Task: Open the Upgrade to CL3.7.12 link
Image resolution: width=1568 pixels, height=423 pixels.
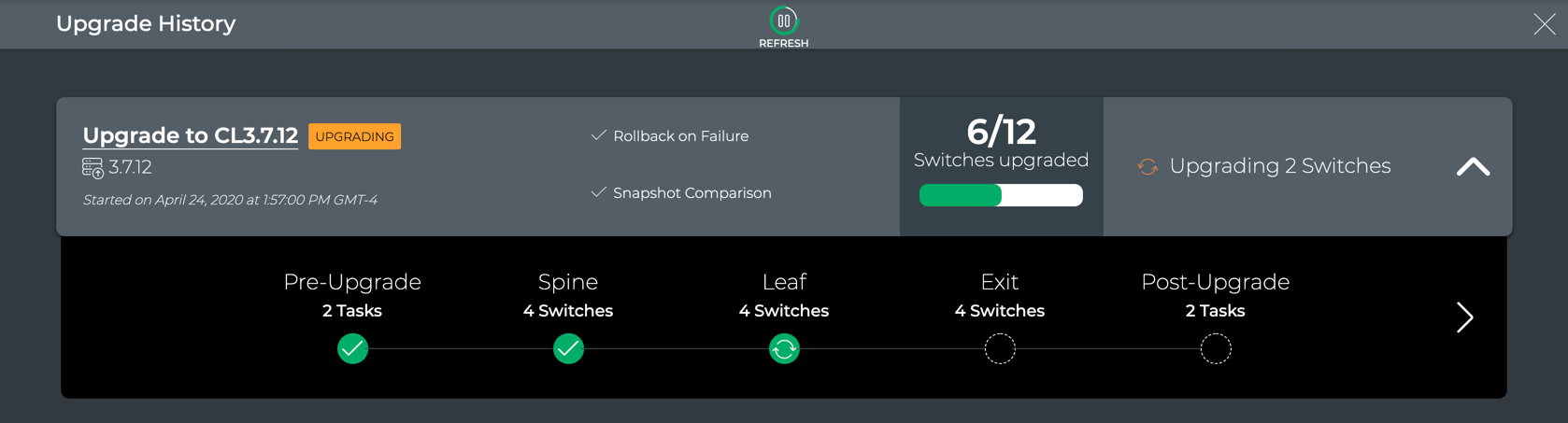Action: pyautogui.click(x=191, y=136)
